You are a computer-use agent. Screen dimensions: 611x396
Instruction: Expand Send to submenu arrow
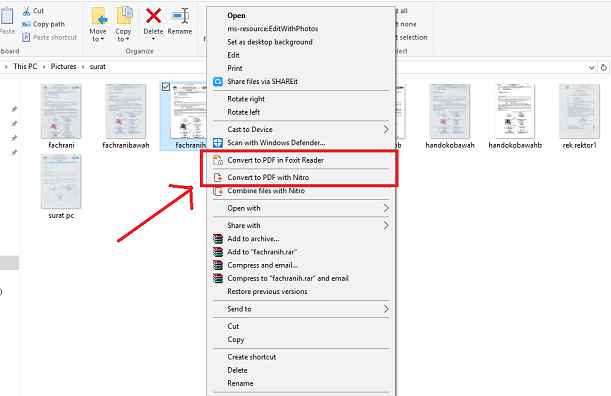pos(386,309)
